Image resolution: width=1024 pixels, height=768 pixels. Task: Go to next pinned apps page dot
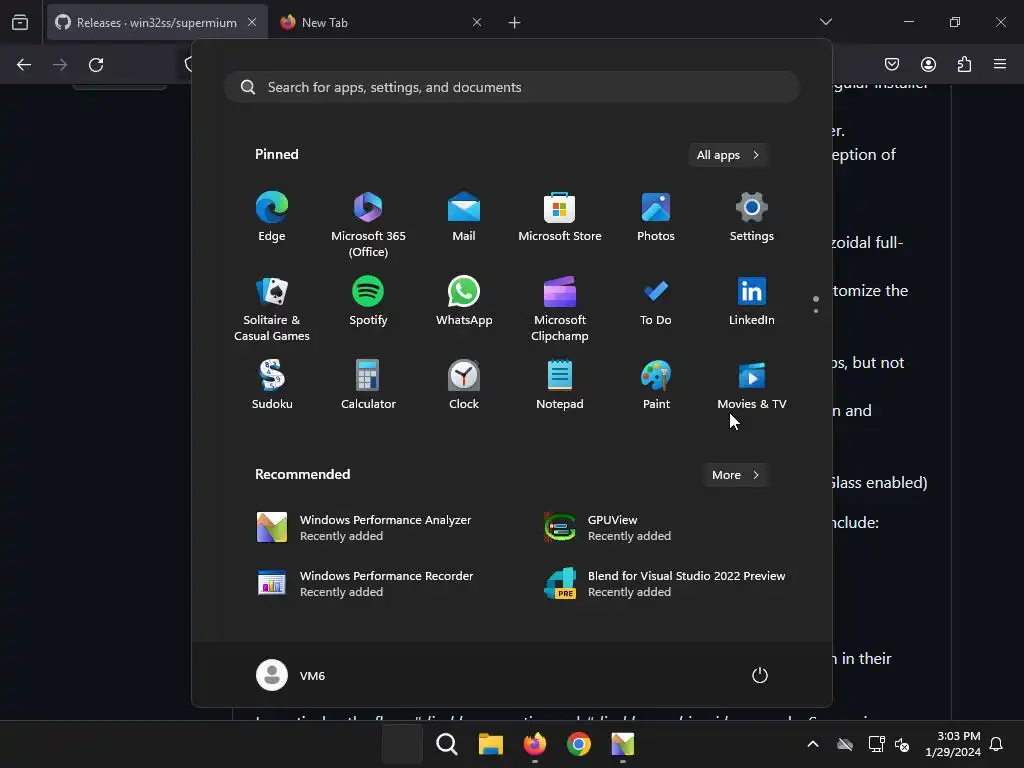(816, 311)
